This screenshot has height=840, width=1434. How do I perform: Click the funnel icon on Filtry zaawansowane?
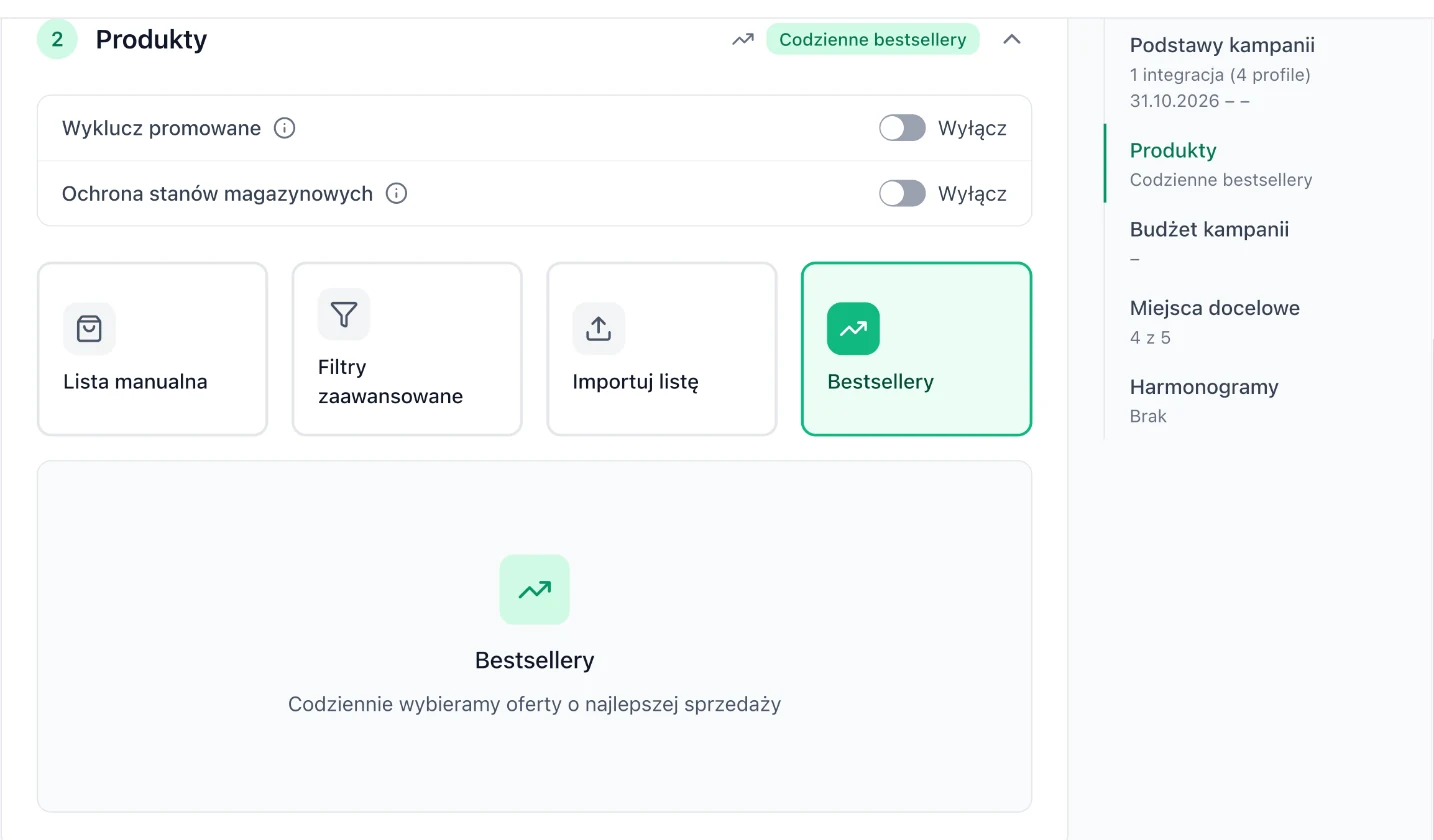pyautogui.click(x=344, y=315)
